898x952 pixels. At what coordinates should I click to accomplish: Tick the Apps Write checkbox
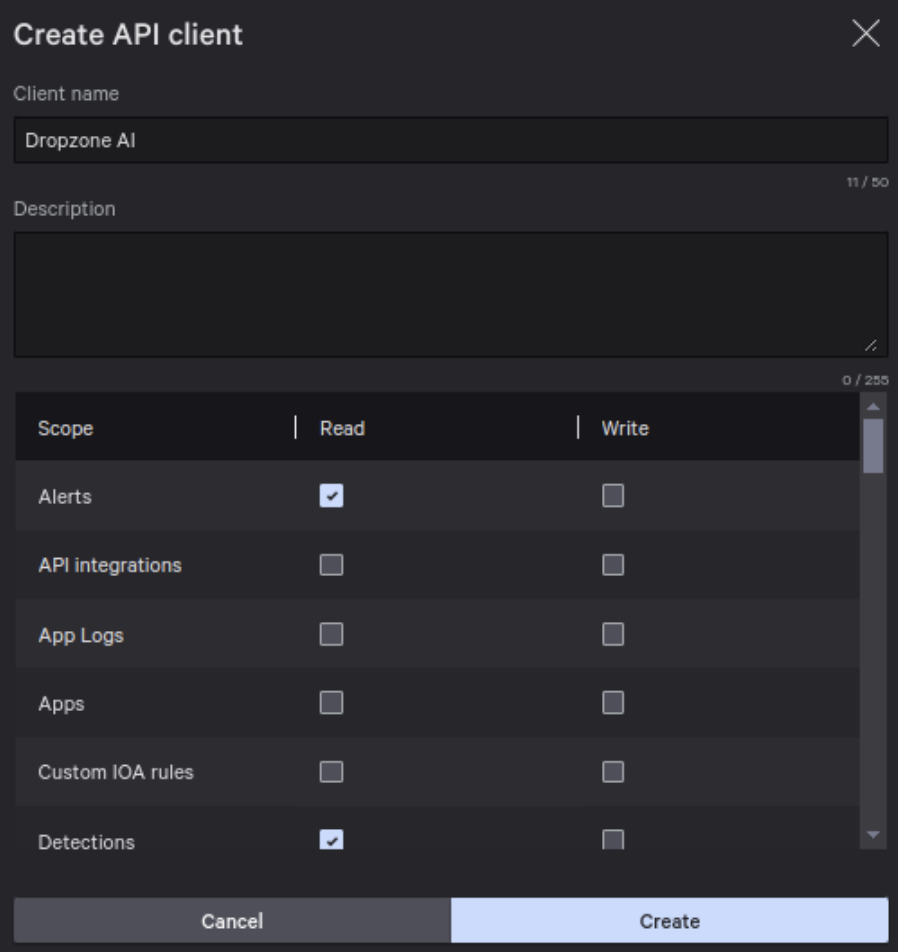click(x=613, y=703)
